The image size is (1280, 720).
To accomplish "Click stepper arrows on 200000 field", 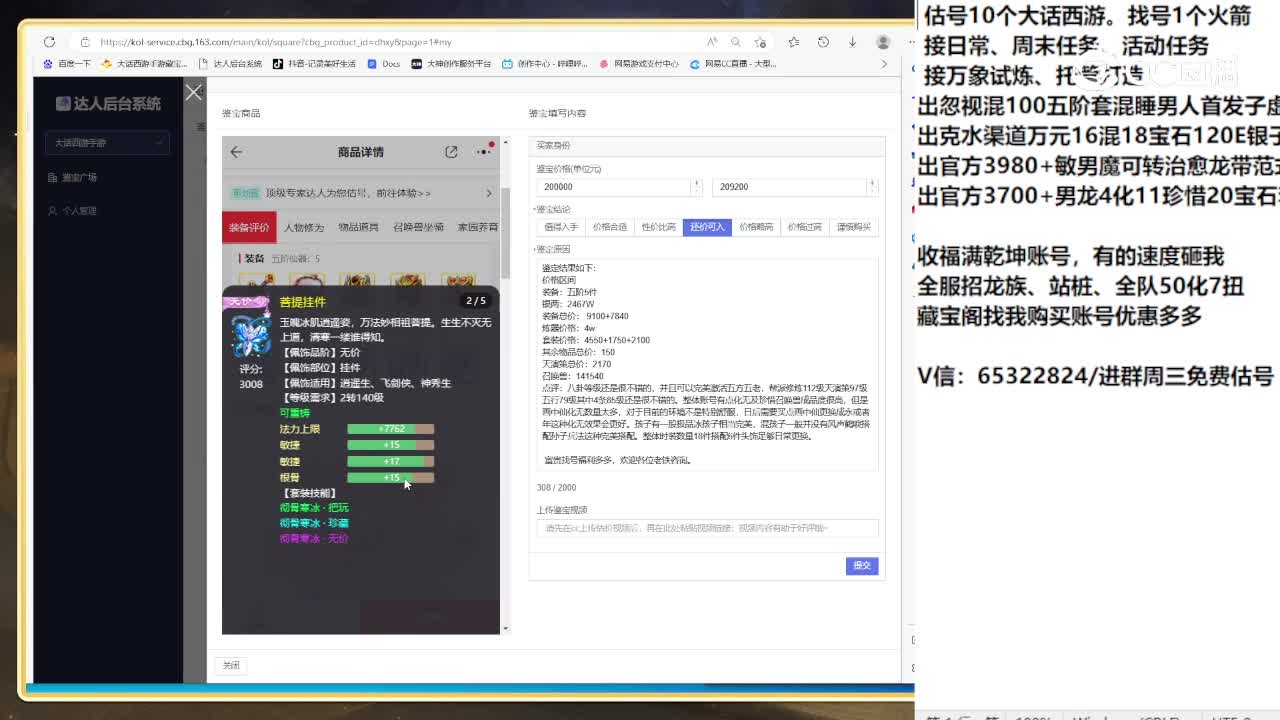I will coord(695,187).
